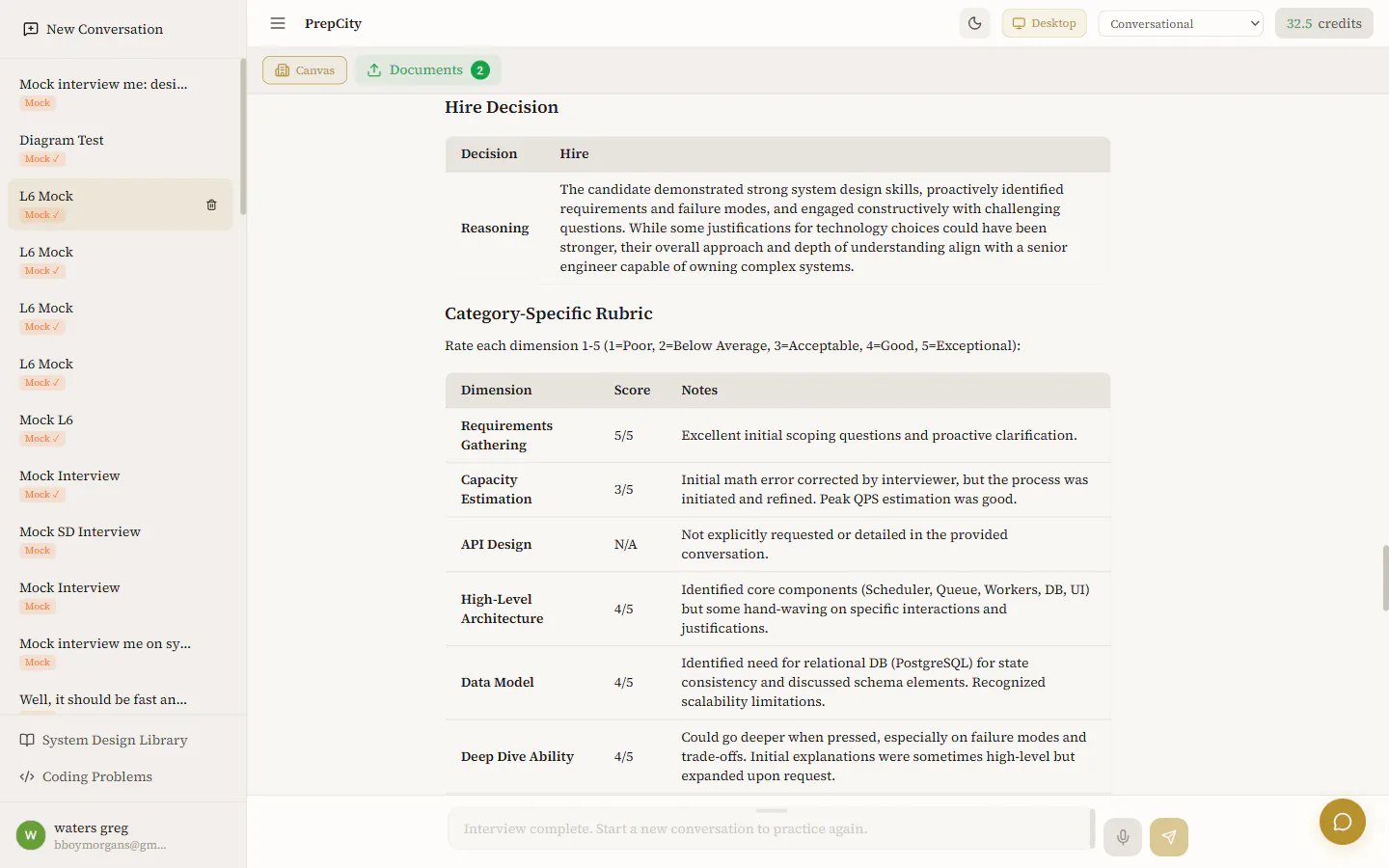Click the canvas icon in Canvas tab

pos(282,70)
